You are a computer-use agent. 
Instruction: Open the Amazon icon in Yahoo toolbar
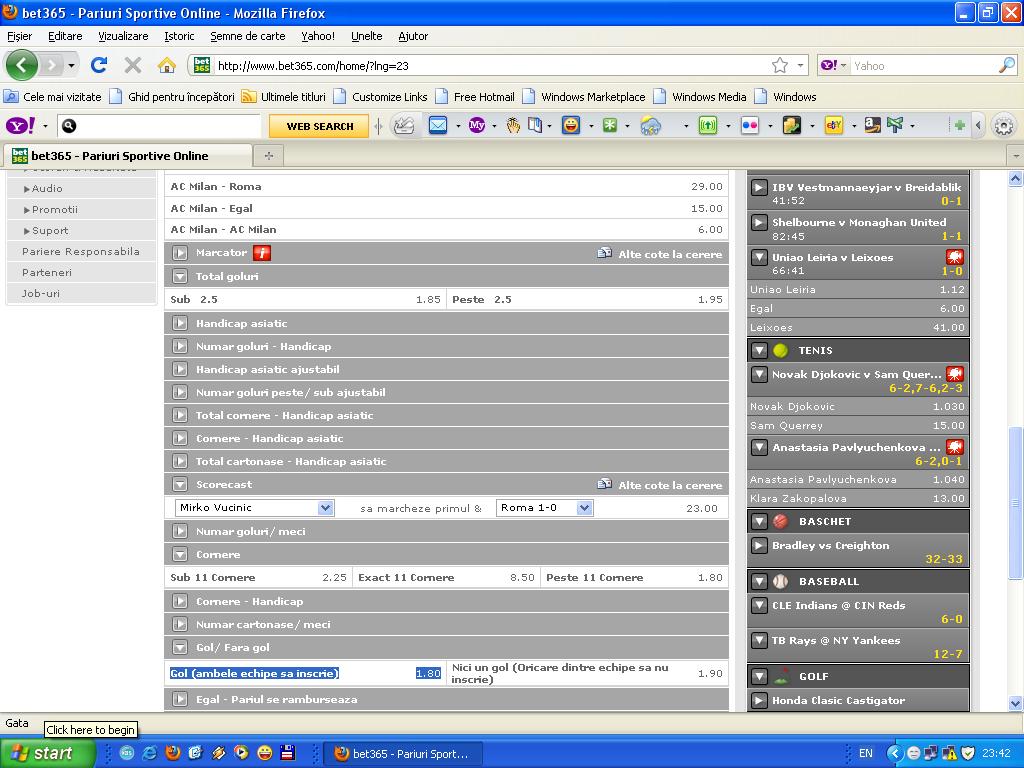point(872,125)
